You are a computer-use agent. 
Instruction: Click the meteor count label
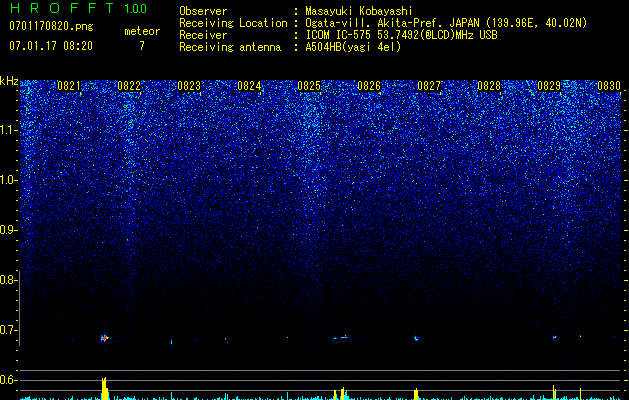tap(142, 31)
